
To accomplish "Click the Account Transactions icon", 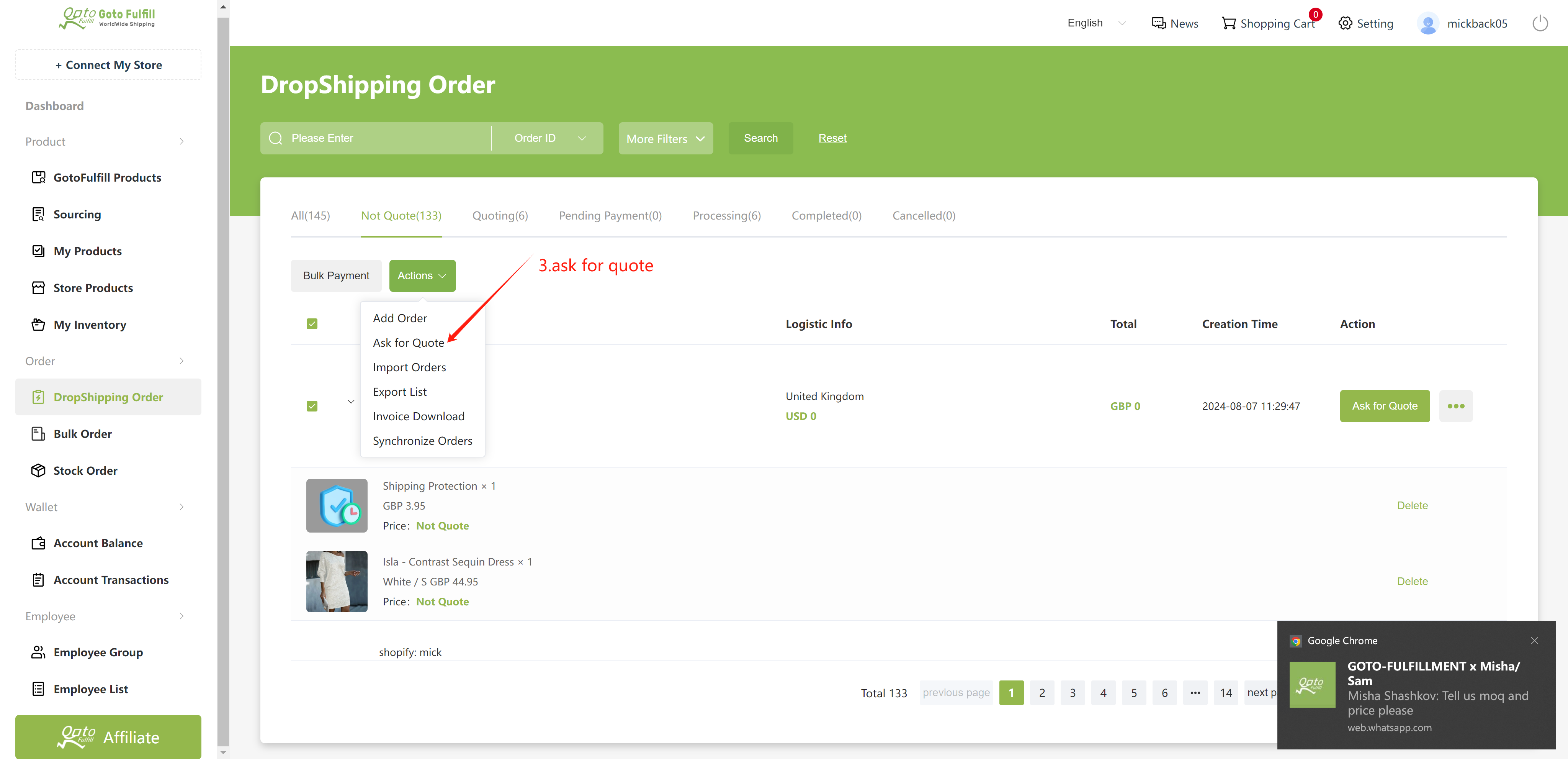I will click(x=38, y=580).
